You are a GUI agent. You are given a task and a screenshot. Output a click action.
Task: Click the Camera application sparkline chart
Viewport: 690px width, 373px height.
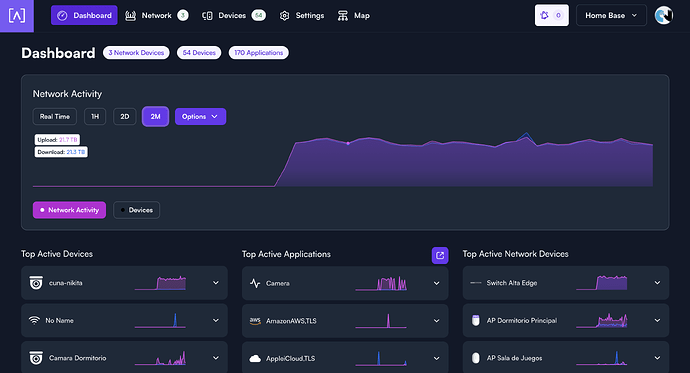pyautogui.click(x=381, y=283)
